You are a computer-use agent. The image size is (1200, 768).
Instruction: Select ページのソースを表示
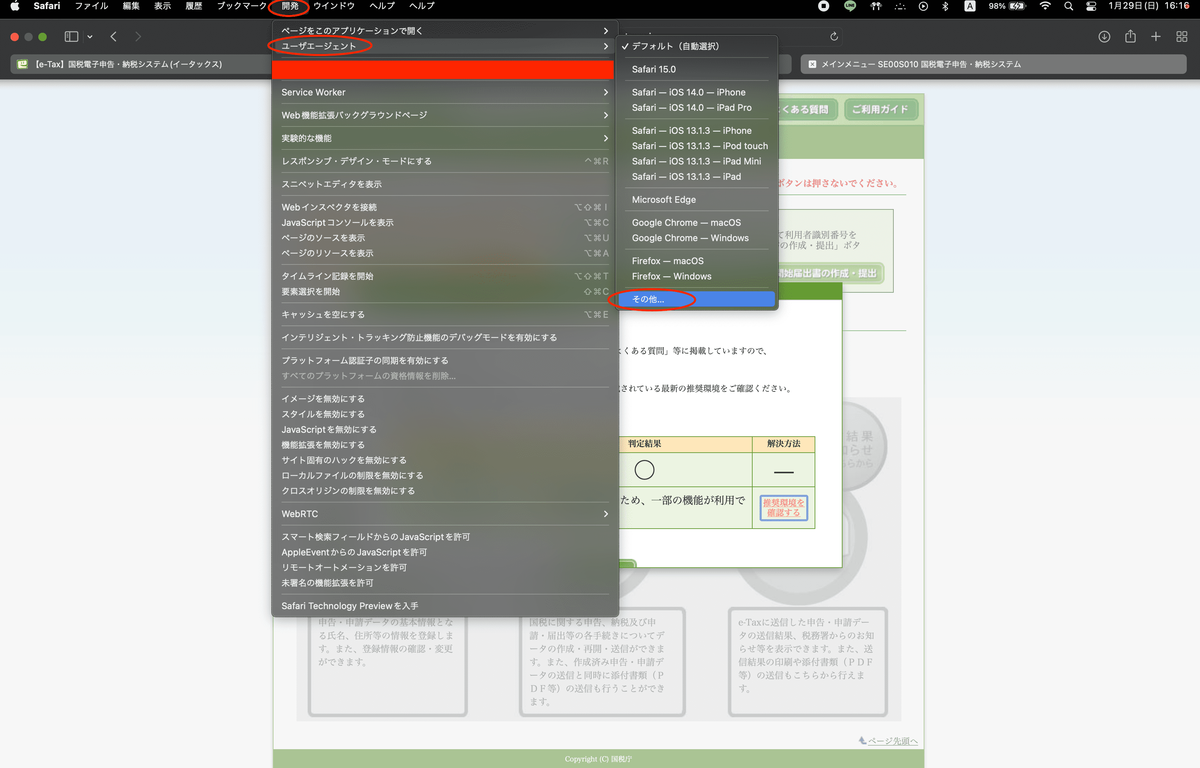pyautogui.click(x=445, y=238)
